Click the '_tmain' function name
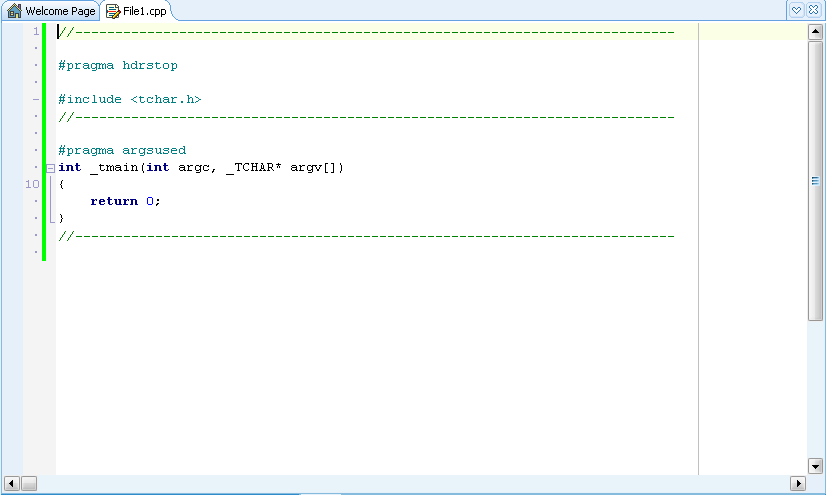826x495 pixels. [x=114, y=167]
